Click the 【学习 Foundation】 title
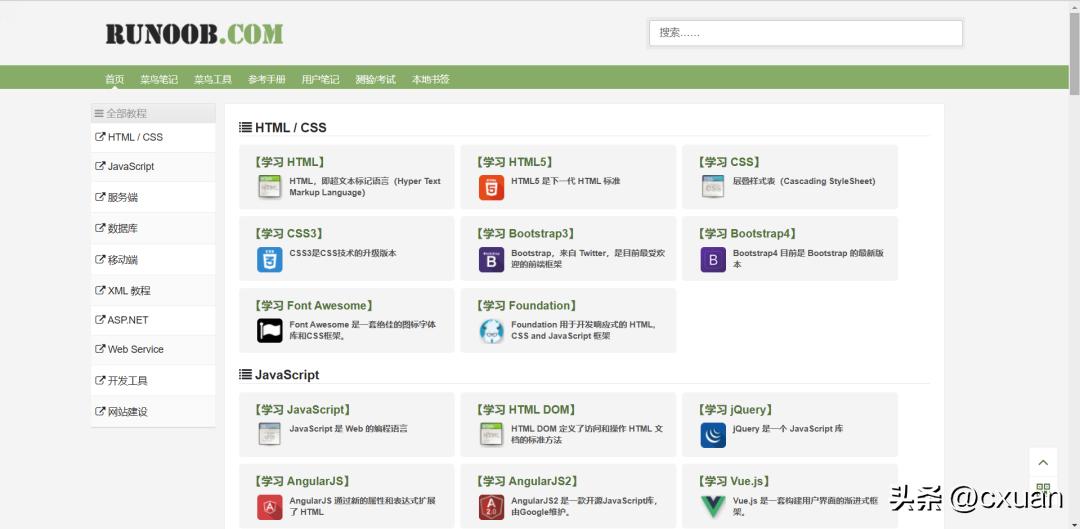The height and width of the screenshot is (529, 1080). click(x=526, y=305)
